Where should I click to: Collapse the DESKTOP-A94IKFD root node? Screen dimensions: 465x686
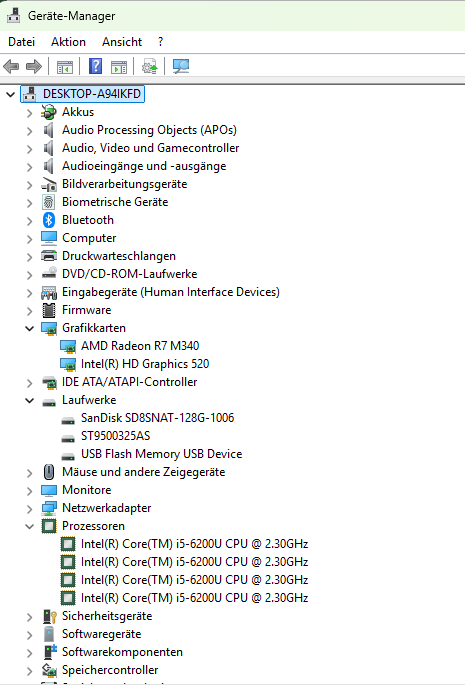(x=10, y=94)
